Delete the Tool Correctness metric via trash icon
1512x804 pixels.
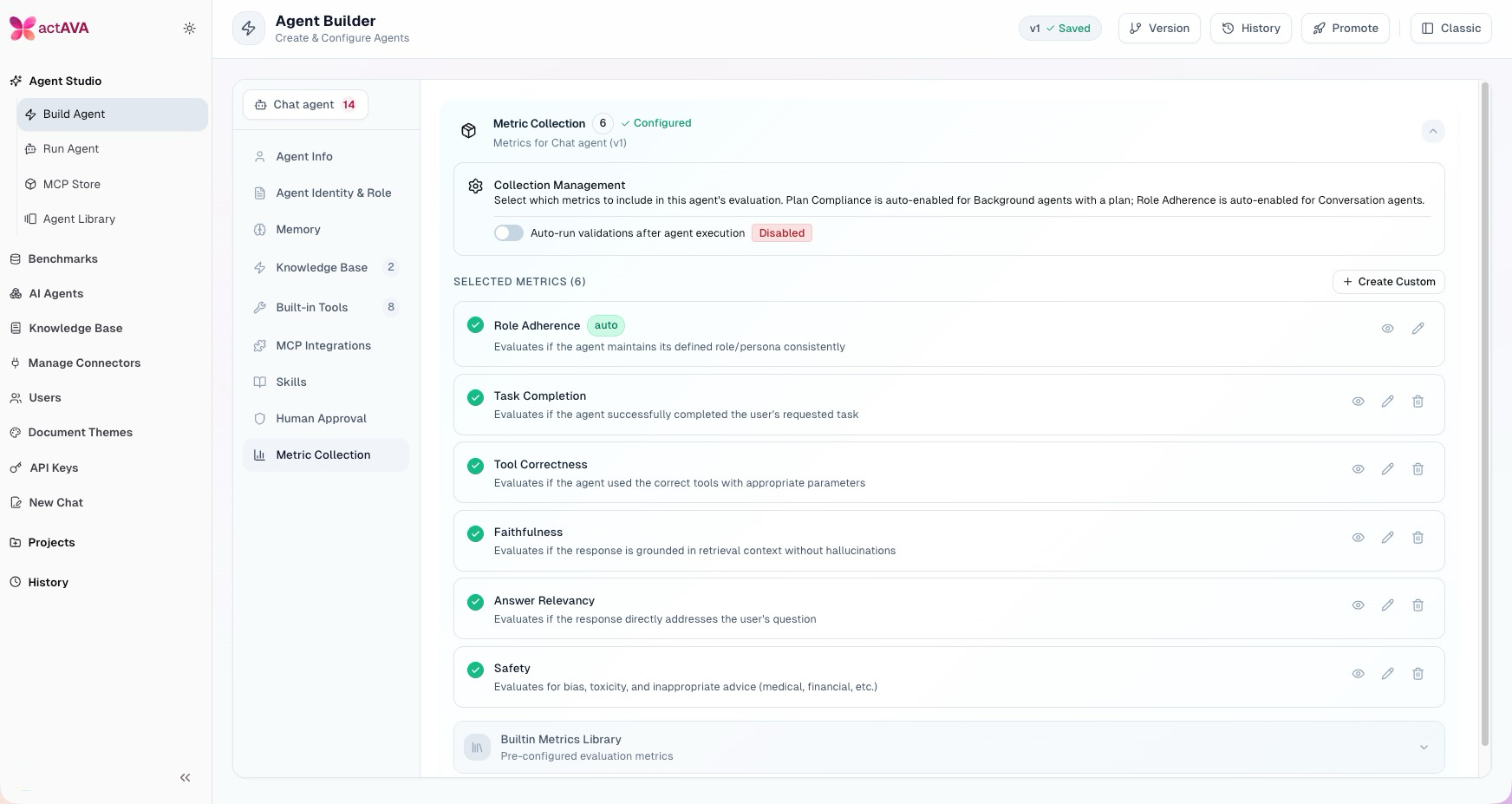click(1417, 469)
